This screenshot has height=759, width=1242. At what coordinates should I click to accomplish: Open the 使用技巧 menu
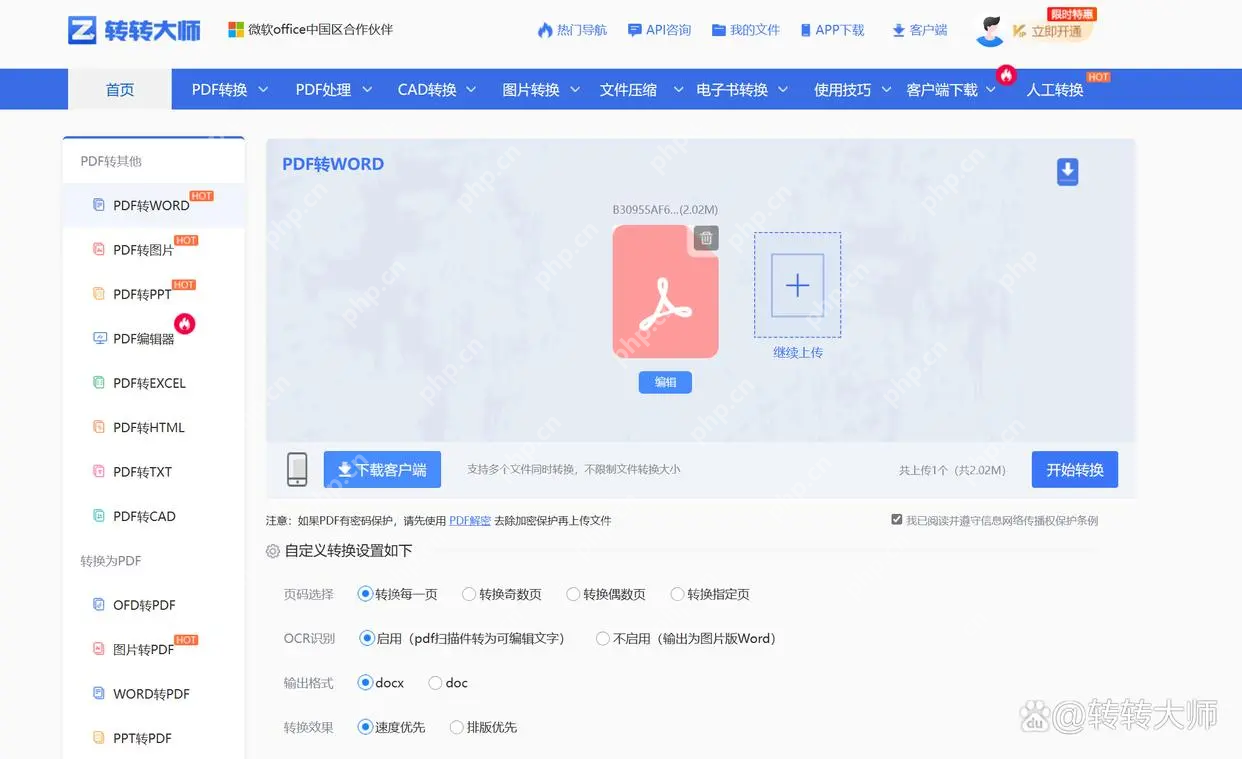(x=843, y=88)
